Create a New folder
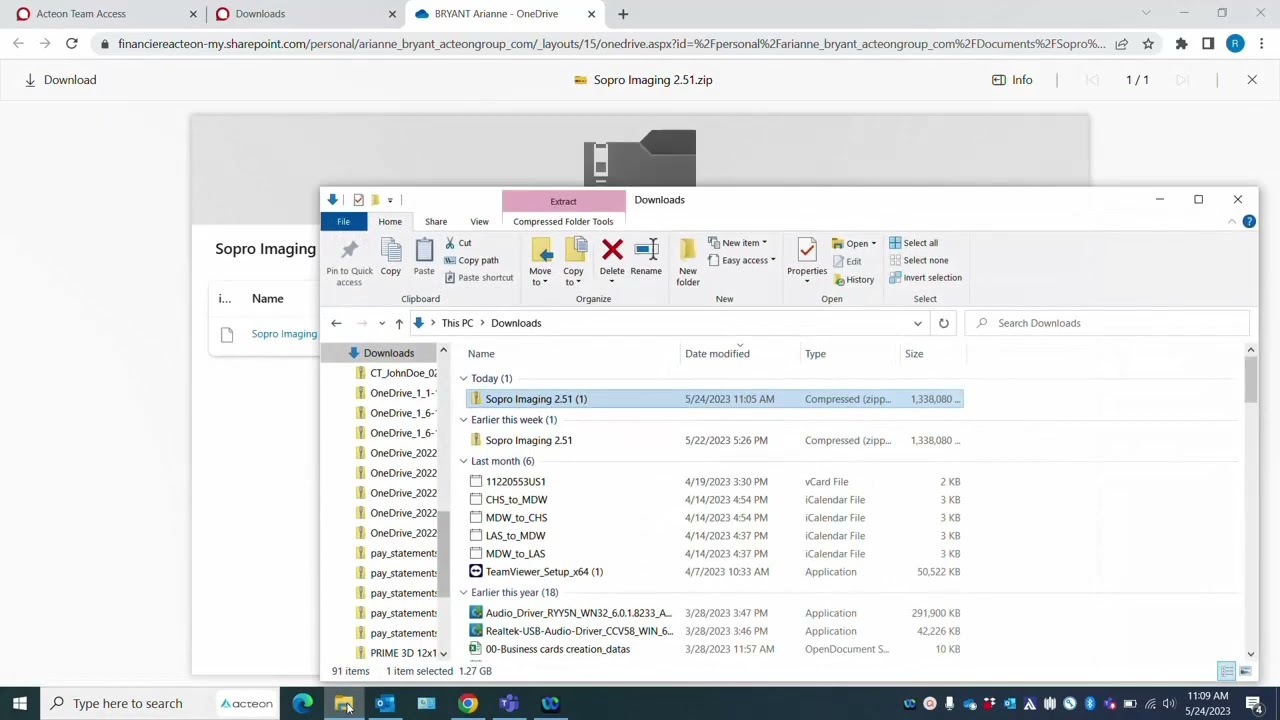The height and width of the screenshot is (720, 1280). 688,262
